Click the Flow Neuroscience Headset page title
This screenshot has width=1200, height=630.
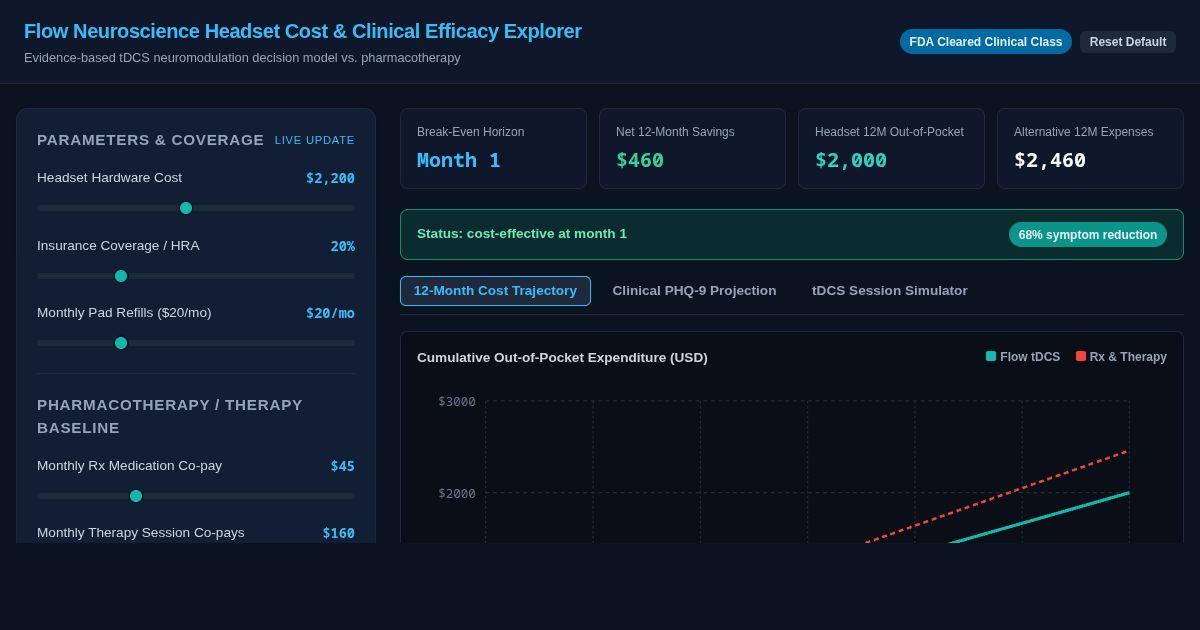click(303, 31)
